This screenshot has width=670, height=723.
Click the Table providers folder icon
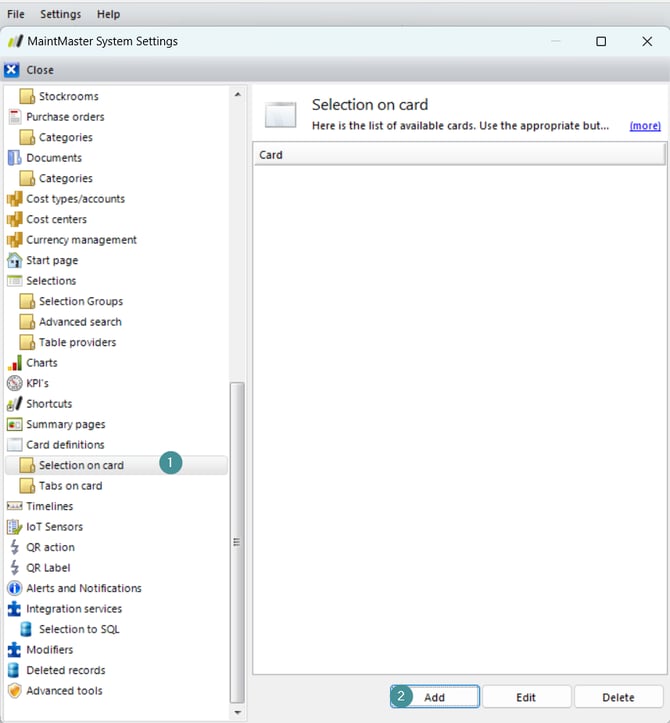(27, 342)
